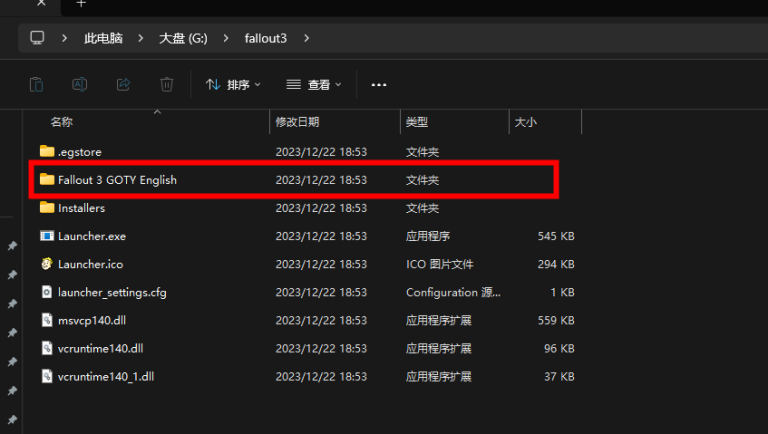Viewport: 768px width, 434px height.
Task: Click the Launcher.ico file name
Action: point(90,265)
